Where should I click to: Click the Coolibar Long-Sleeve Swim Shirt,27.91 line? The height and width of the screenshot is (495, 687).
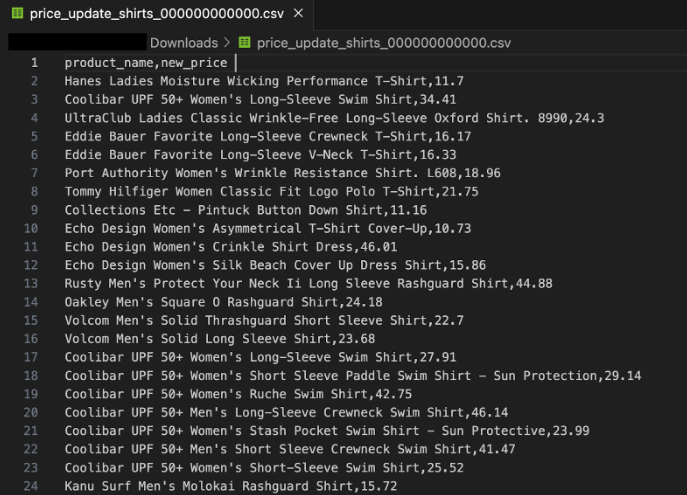click(260, 357)
